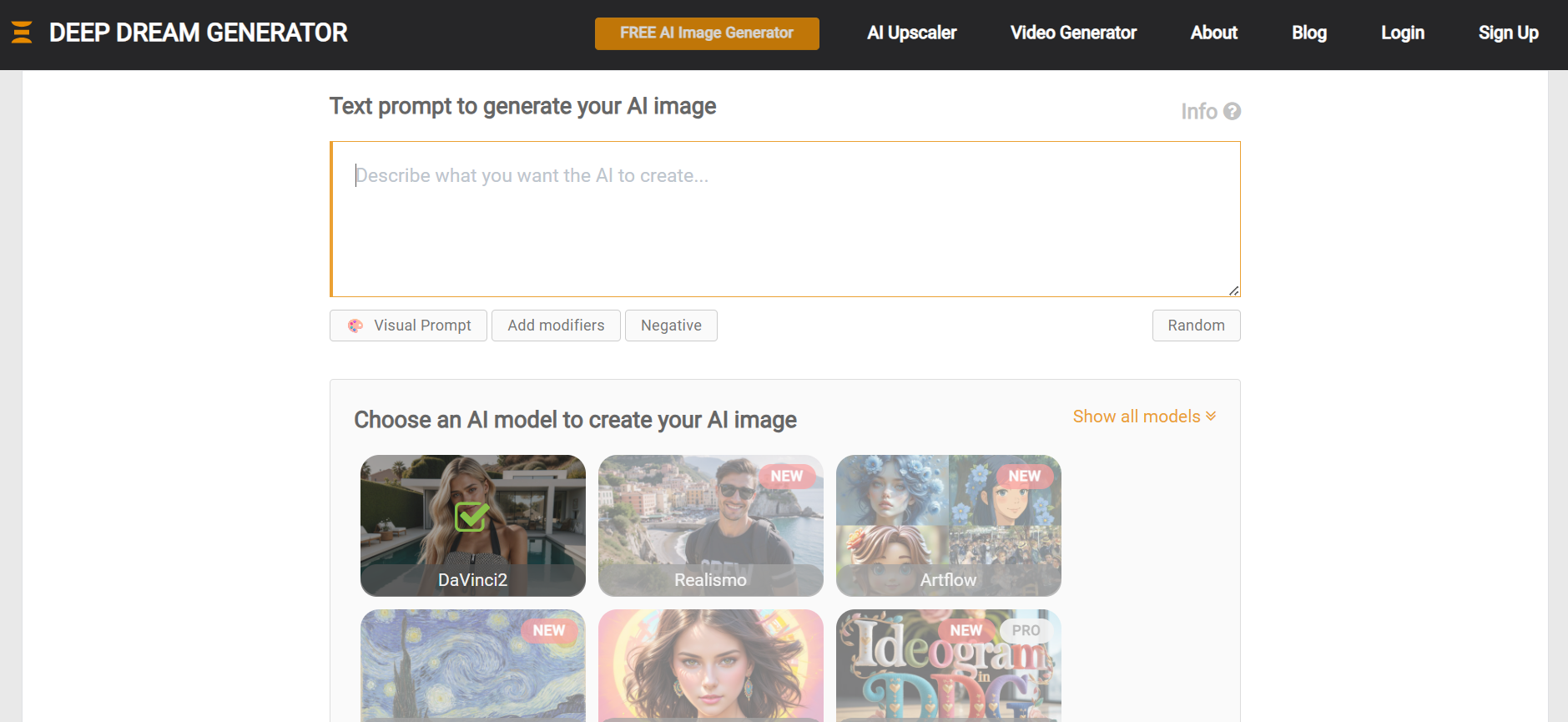
Task: Open FREE AI Image Generator
Action: pyautogui.click(x=707, y=33)
